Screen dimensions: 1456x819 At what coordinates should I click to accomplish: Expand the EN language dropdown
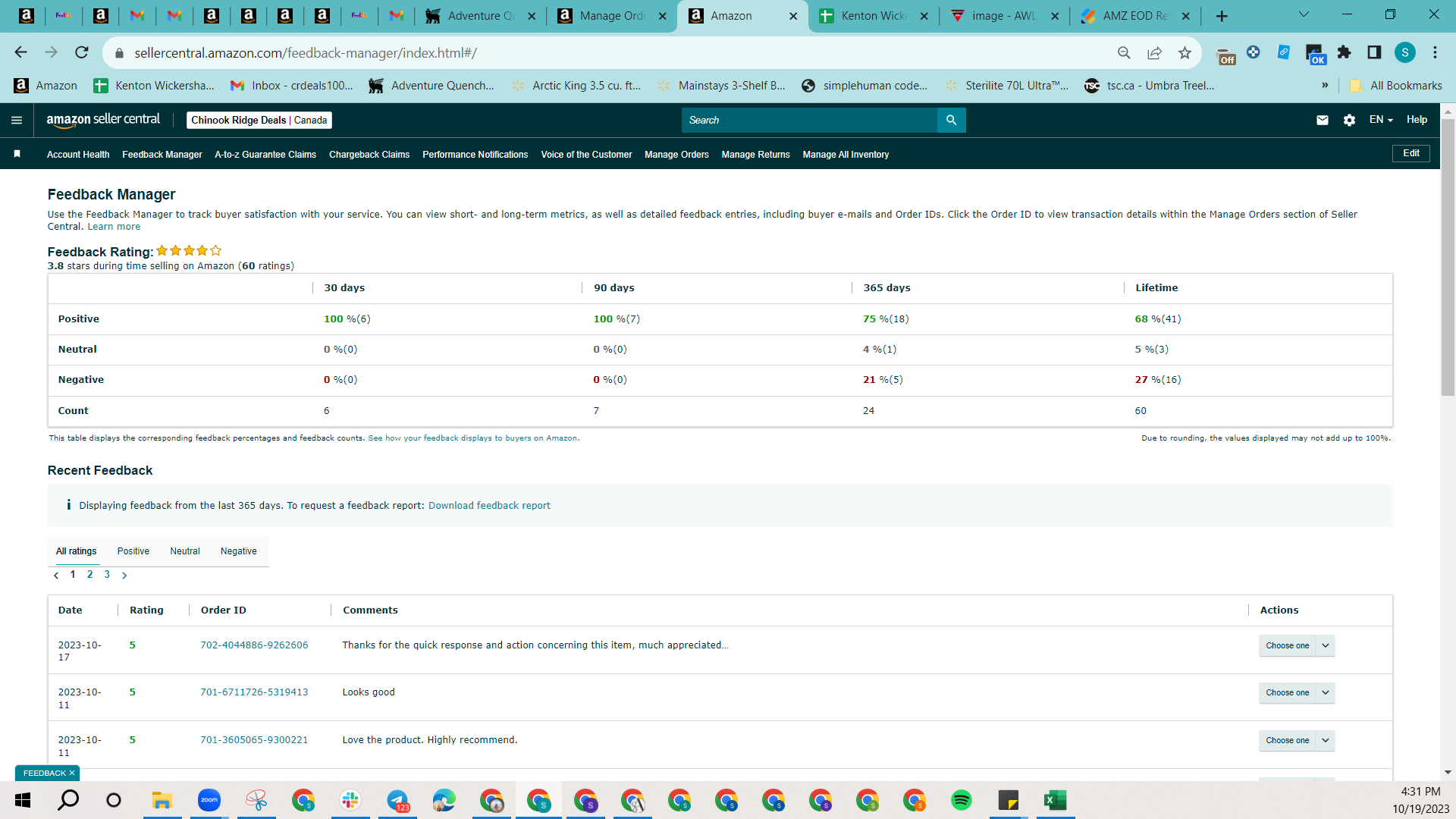tap(1381, 120)
